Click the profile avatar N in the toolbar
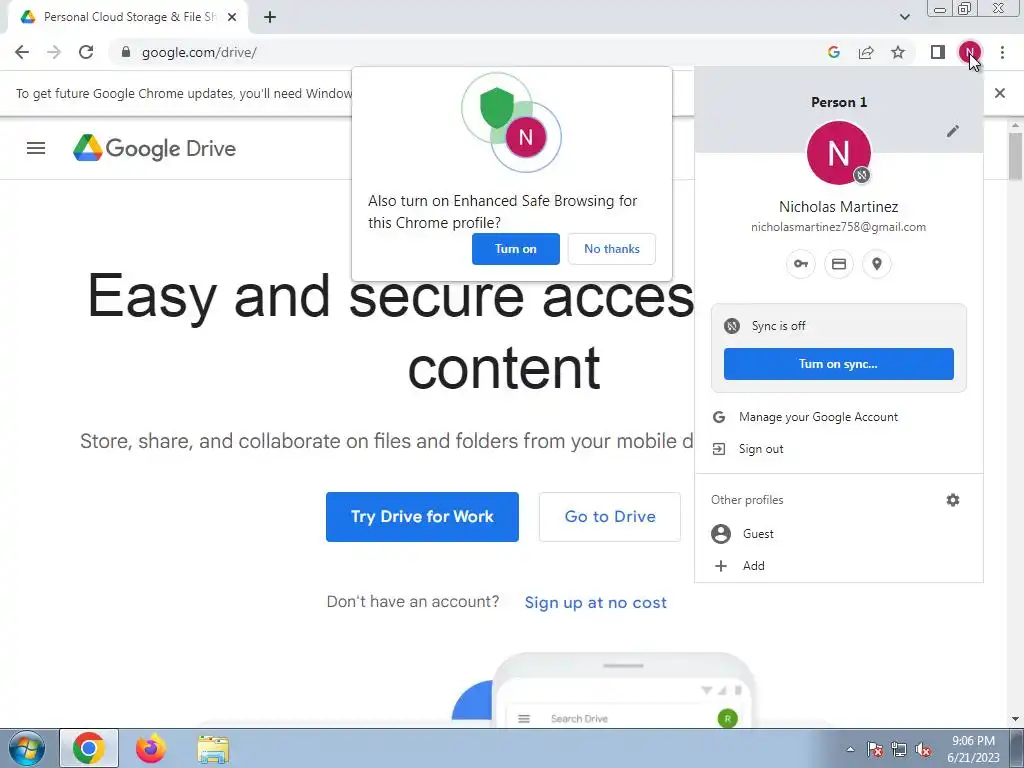This screenshot has width=1024, height=768. click(970, 52)
